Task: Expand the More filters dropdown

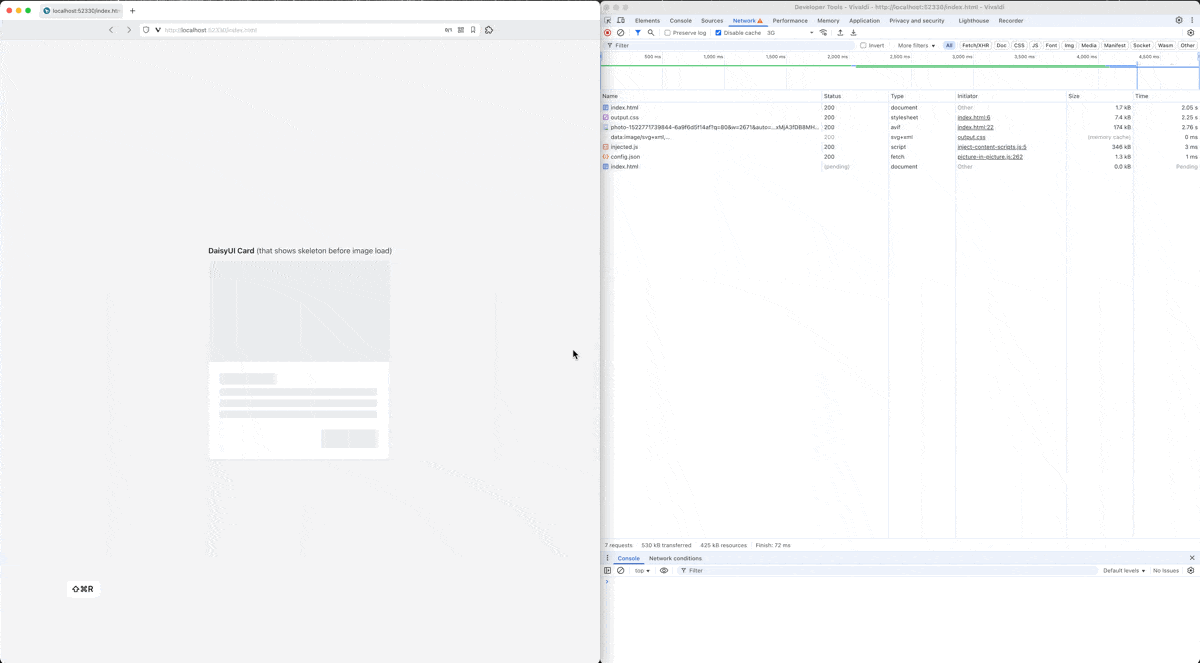Action: point(916,45)
